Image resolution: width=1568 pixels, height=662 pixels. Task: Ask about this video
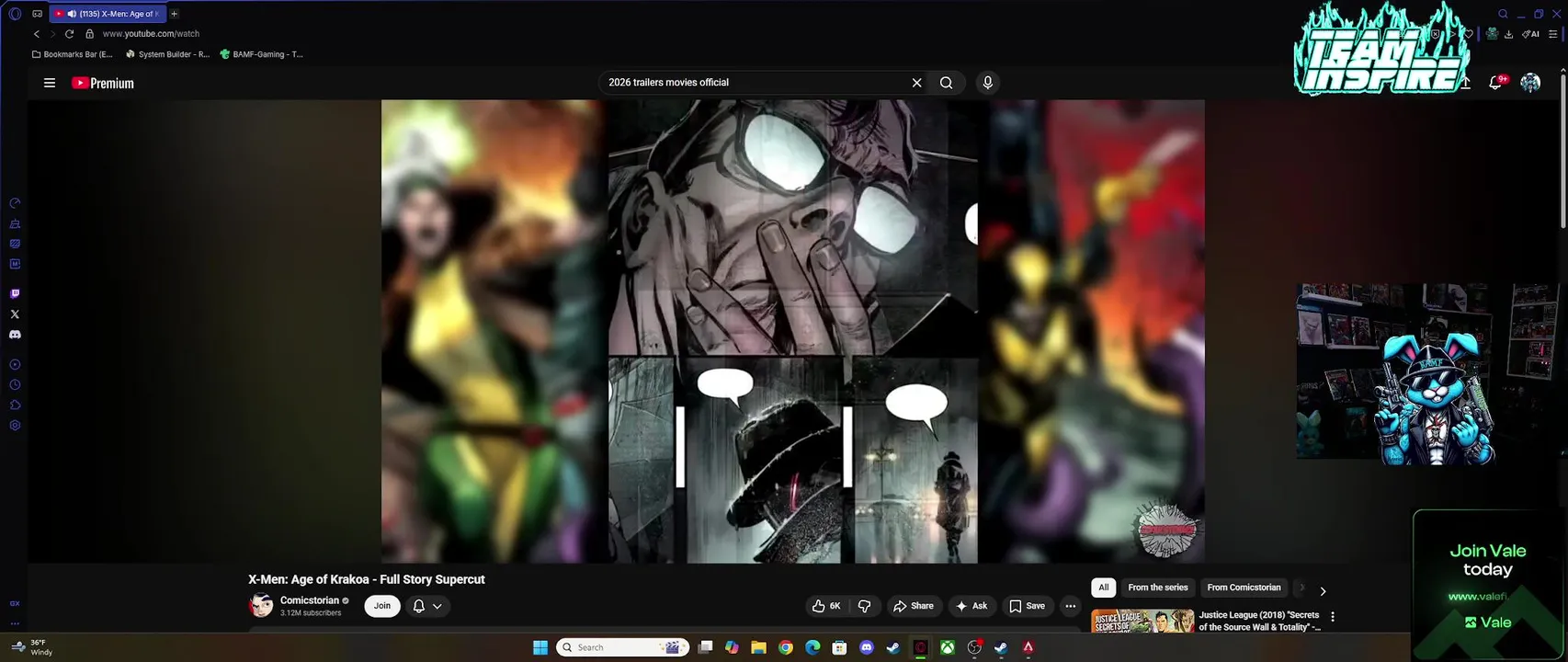[x=971, y=606]
